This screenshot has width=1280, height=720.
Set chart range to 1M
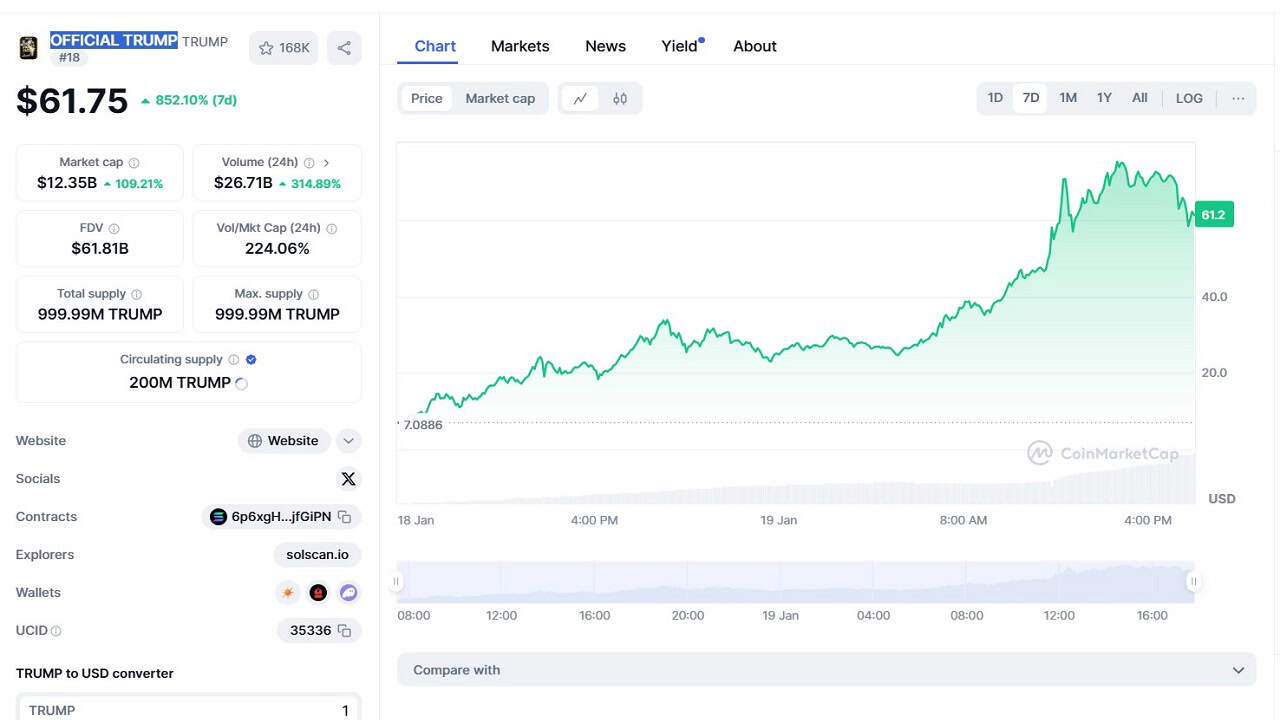1068,98
